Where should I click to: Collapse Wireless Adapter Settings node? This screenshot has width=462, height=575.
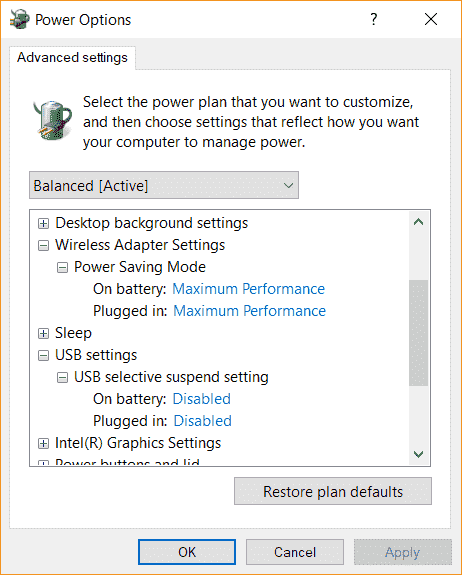(x=43, y=245)
